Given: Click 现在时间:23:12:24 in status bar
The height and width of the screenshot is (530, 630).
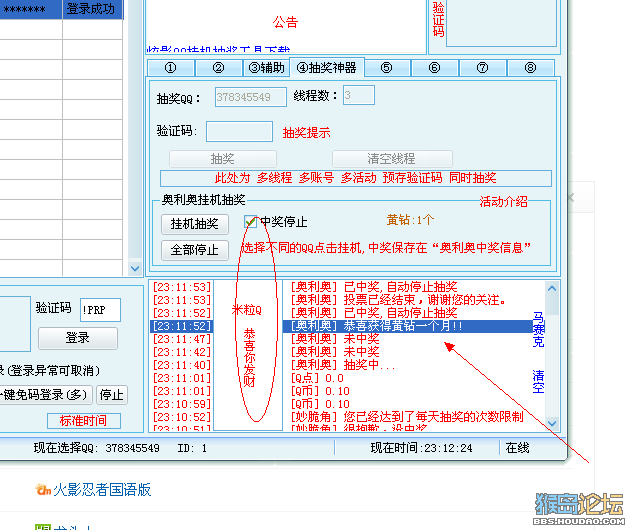Looking at the screenshot, I should click(x=421, y=448).
